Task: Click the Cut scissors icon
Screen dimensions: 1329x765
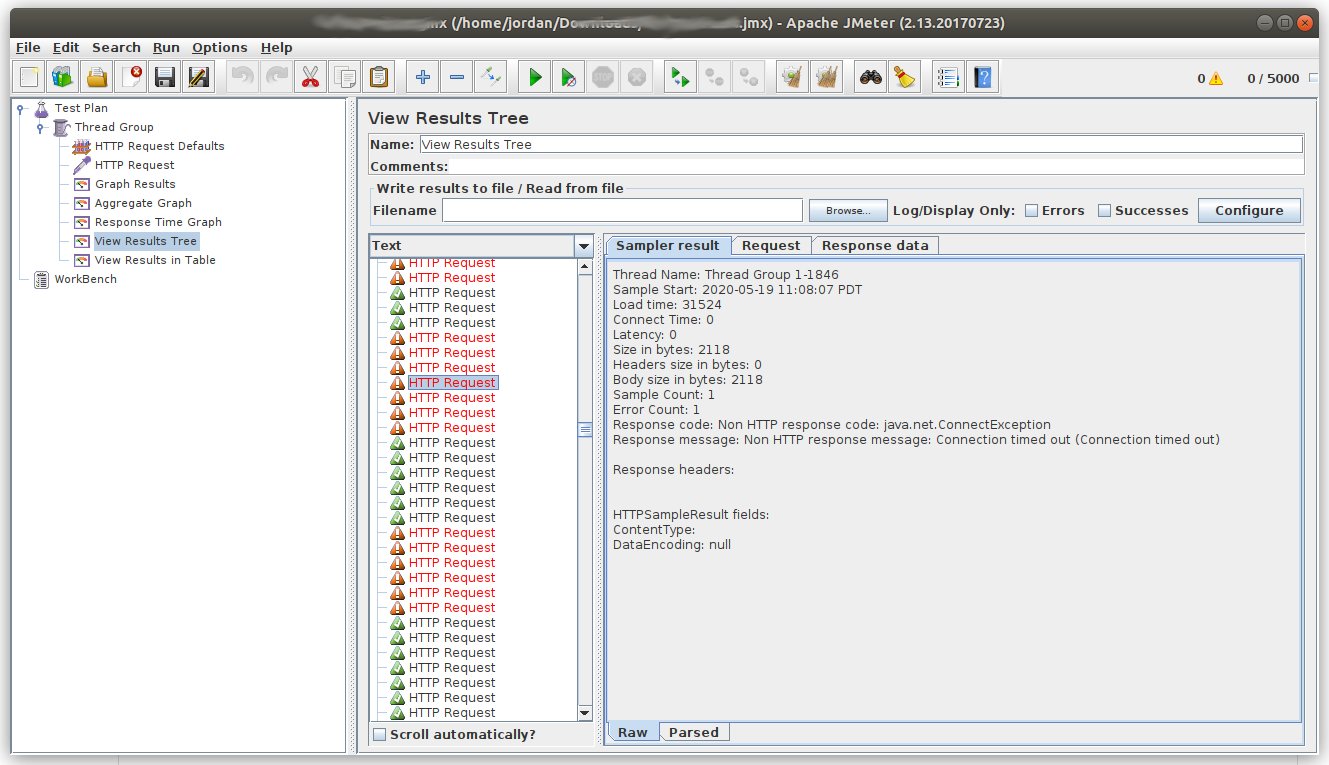Action: 311,77
